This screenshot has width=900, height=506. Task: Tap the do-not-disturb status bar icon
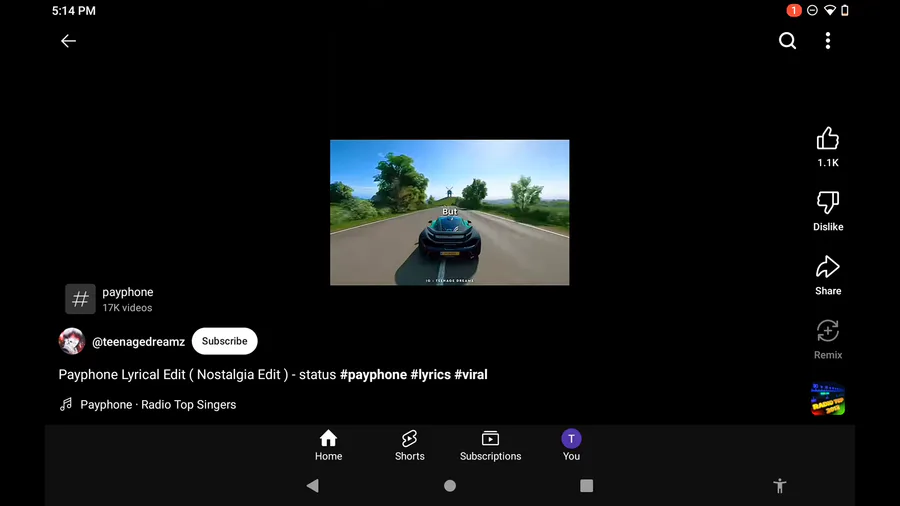click(x=812, y=10)
